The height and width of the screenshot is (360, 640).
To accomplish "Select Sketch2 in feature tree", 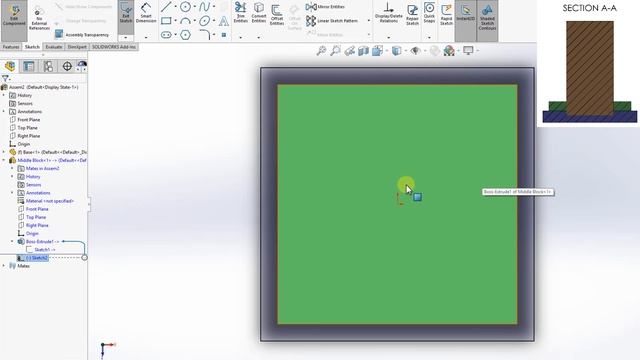I will [37, 258].
